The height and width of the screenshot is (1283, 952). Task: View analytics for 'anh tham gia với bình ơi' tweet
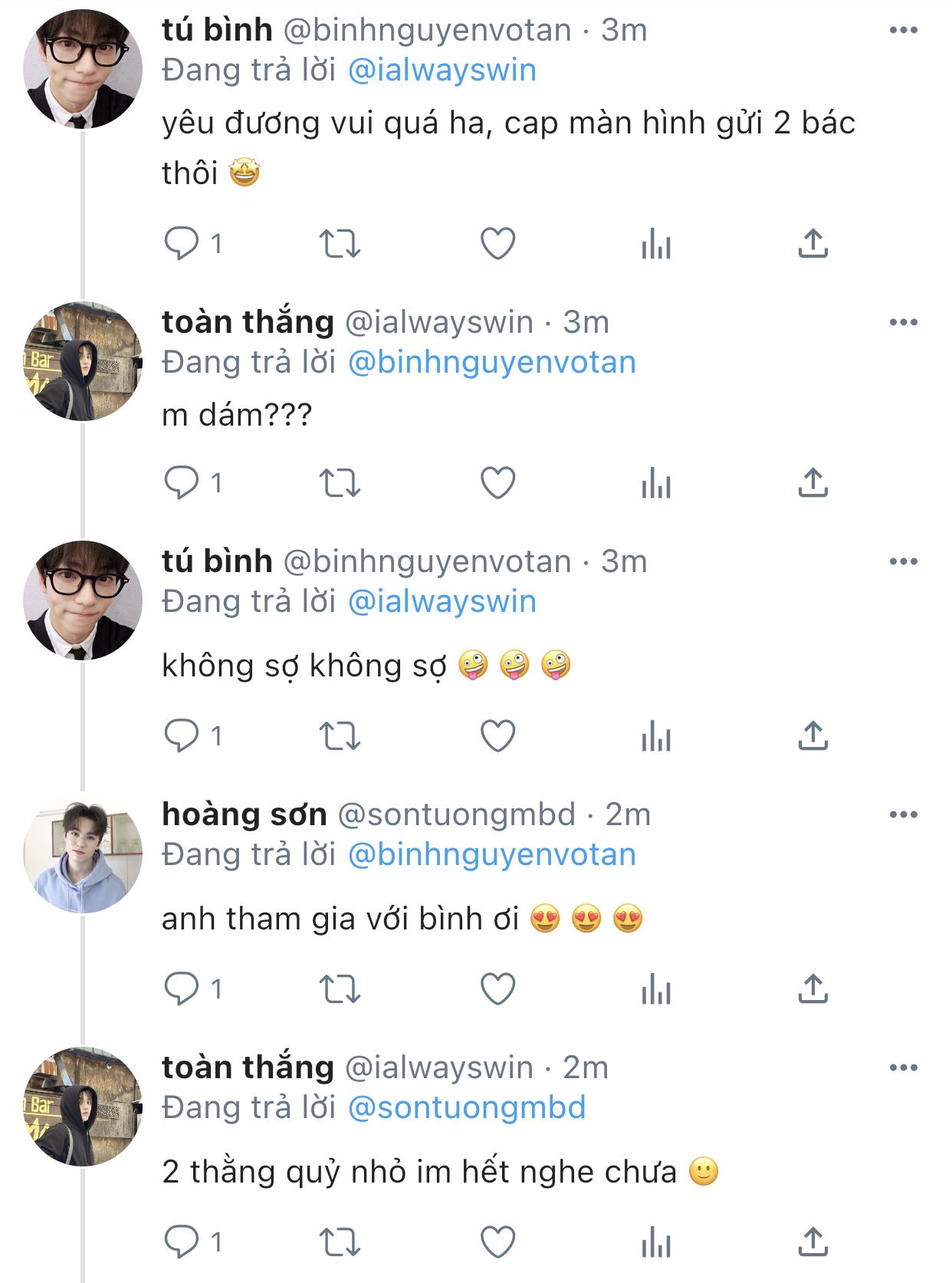[656, 990]
